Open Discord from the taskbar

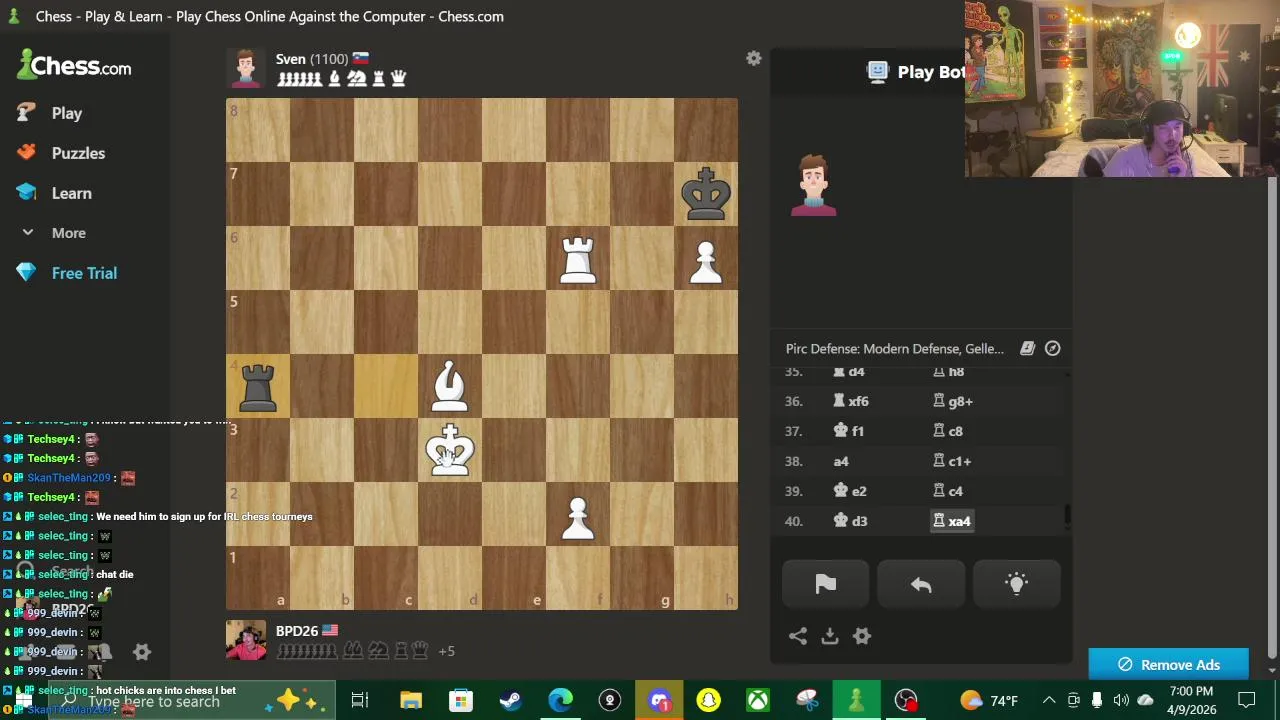(659, 701)
